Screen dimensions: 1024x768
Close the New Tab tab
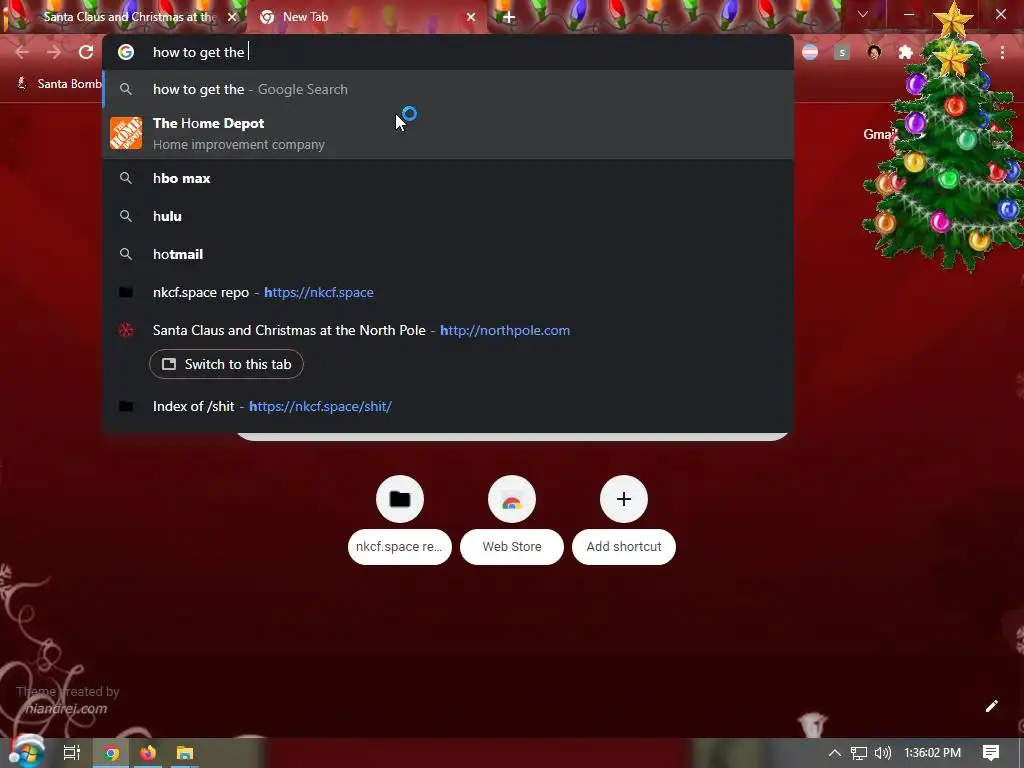[471, 17]
